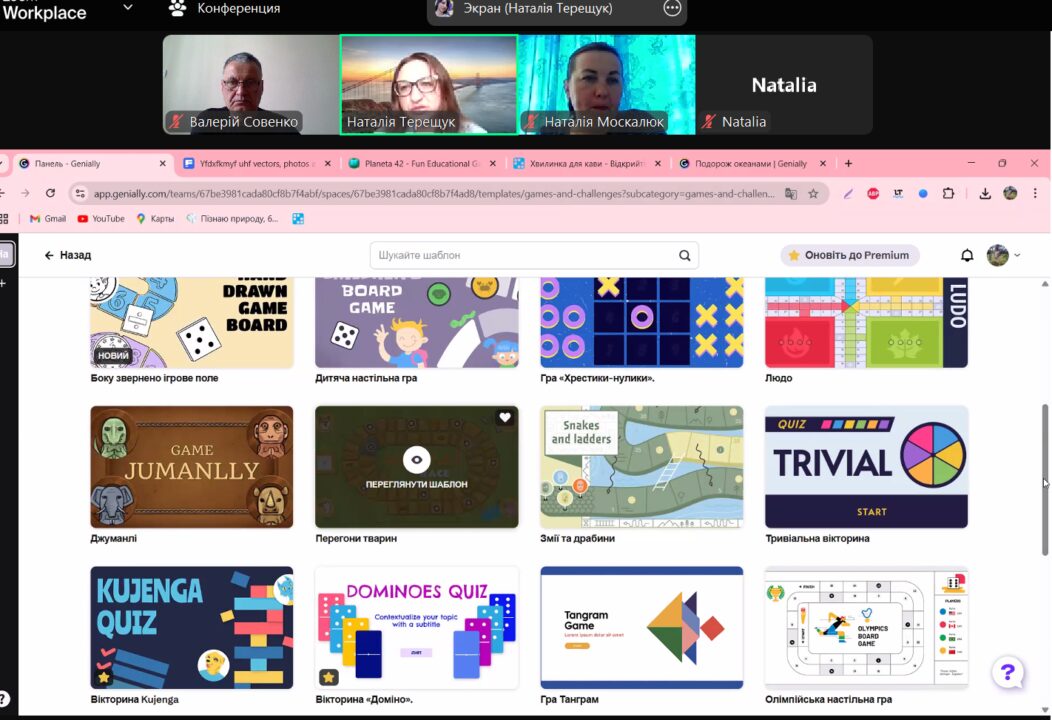Open the Дитяча настільна гра thumbnail
Screen dimensions: 1052x720
pyautogui.click(x=417, y=322)
